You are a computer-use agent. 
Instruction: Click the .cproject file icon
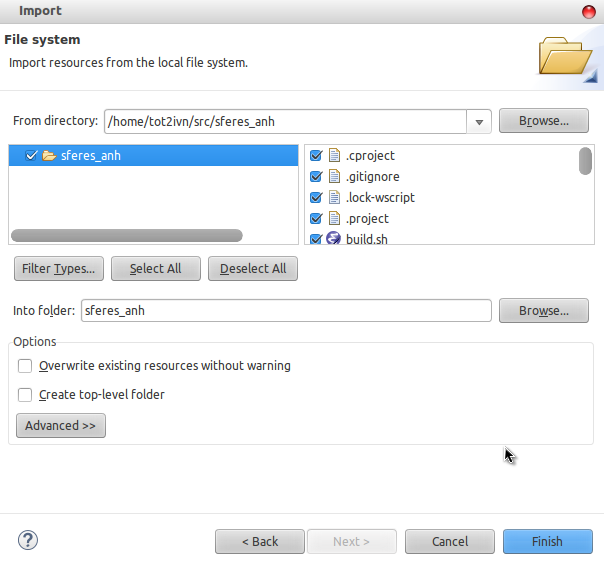pyautogui.click(x=334, y=156)
